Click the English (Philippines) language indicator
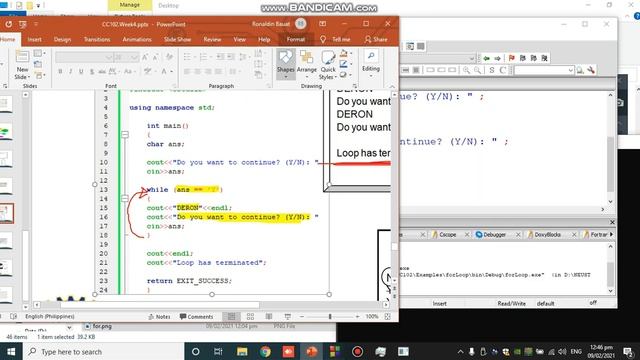 [x=50, y=316]
